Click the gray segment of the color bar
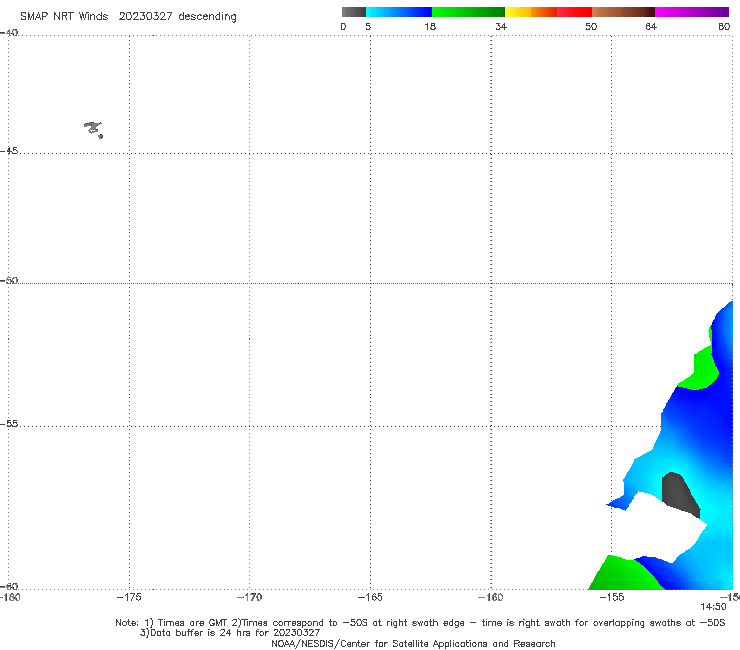The image size is (740, 650). click(354, 12)
